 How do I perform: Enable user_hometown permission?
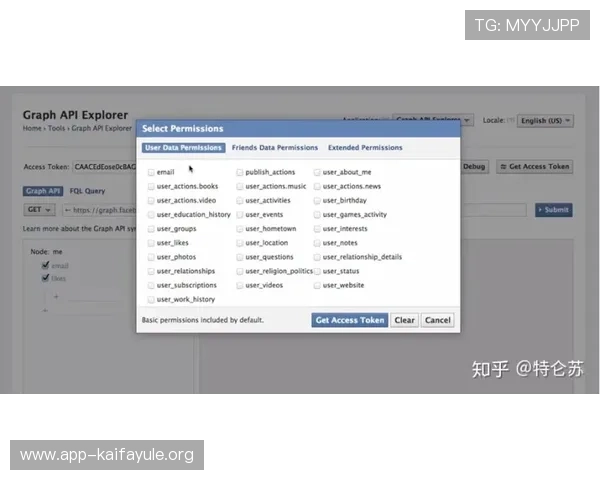[240, 229]
